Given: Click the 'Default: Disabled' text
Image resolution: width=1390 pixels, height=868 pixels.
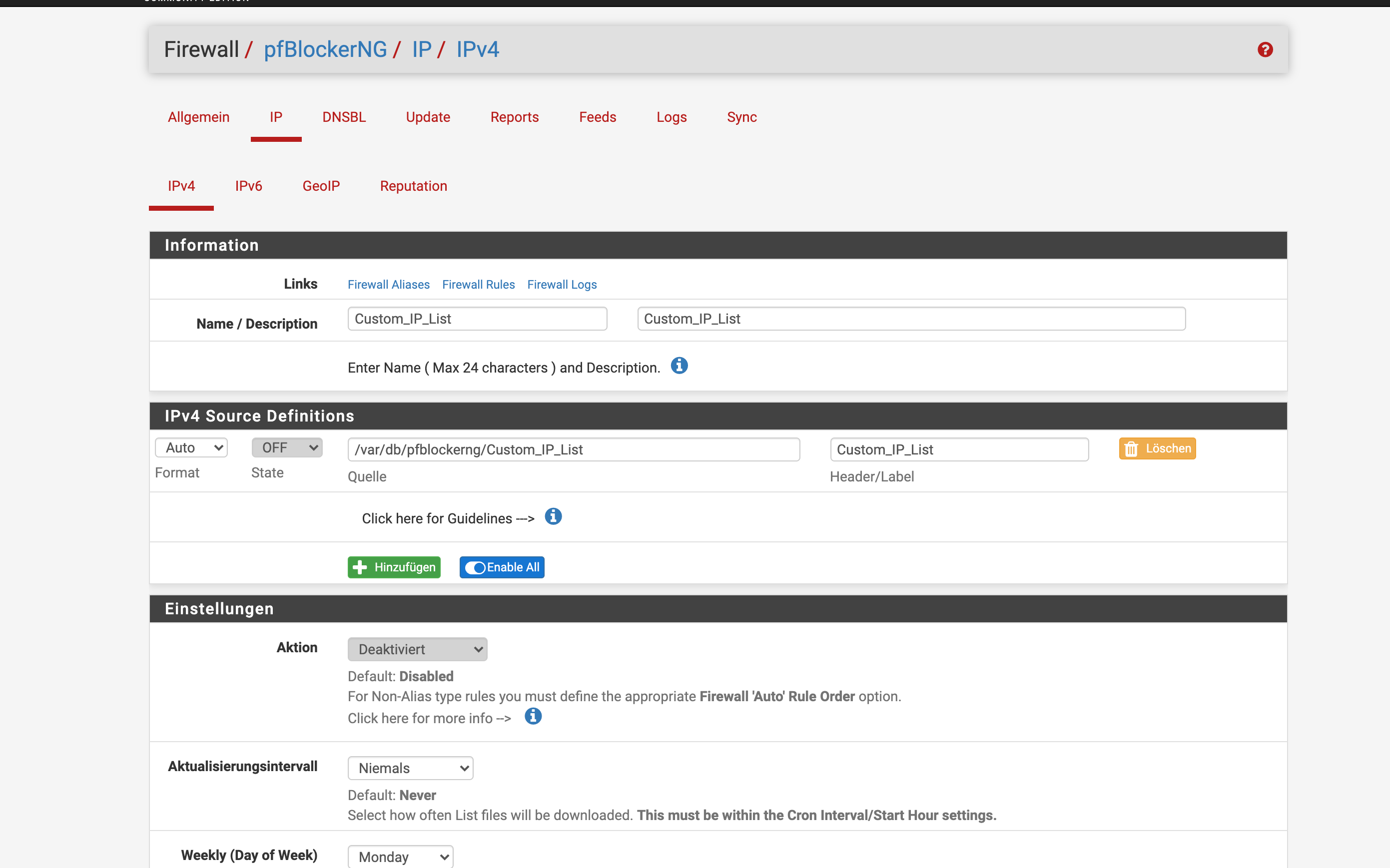Looking at the screenshot, I should (x=401, y=676).
